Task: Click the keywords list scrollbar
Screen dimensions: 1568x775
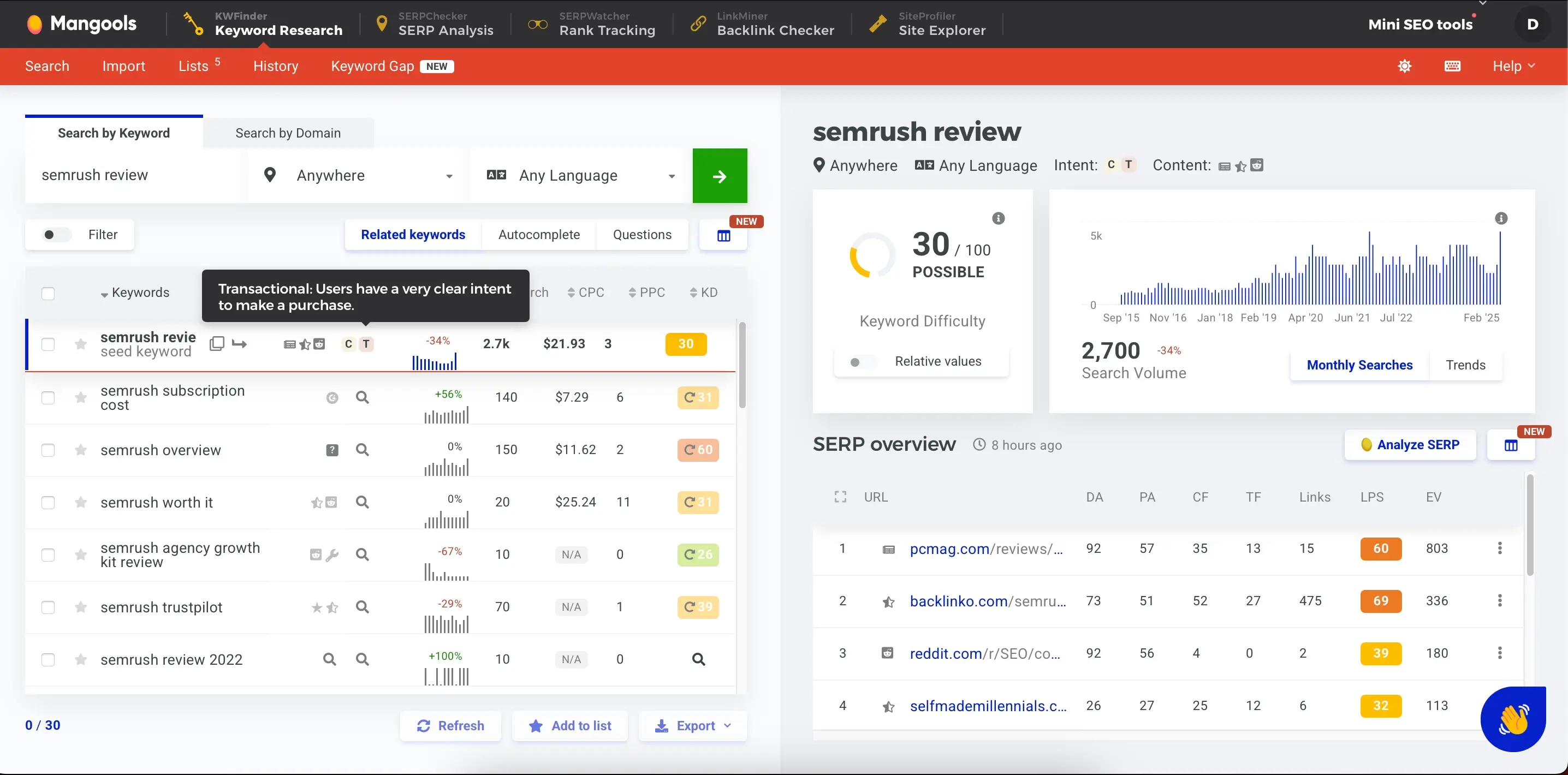Action: [742, 365]
